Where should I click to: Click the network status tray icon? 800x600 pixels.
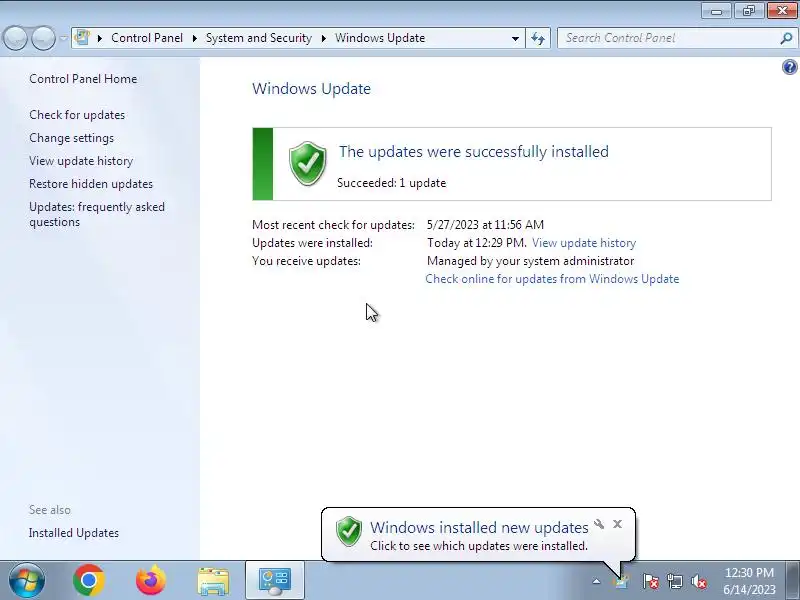click(x=675, y=581)
